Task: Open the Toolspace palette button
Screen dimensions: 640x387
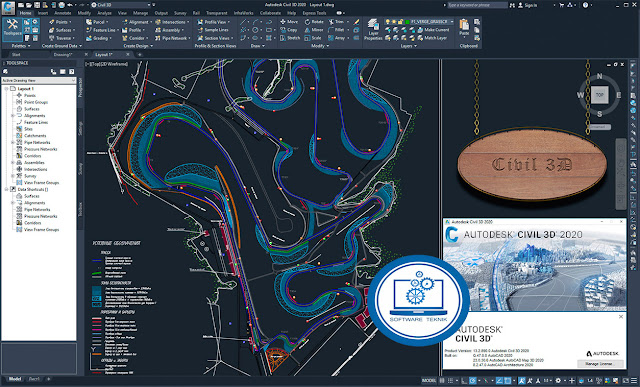Action: pyautogui.click(x=12, y=29)
